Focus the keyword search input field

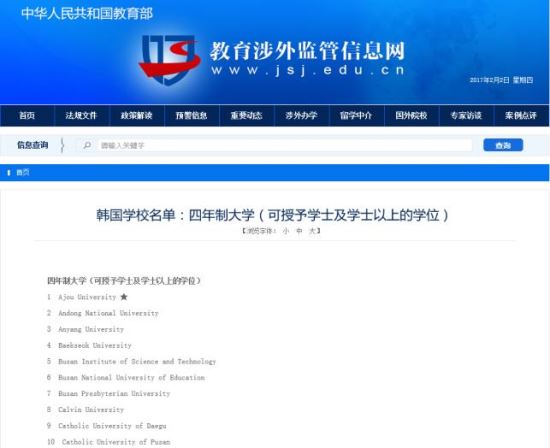(275, 145)
